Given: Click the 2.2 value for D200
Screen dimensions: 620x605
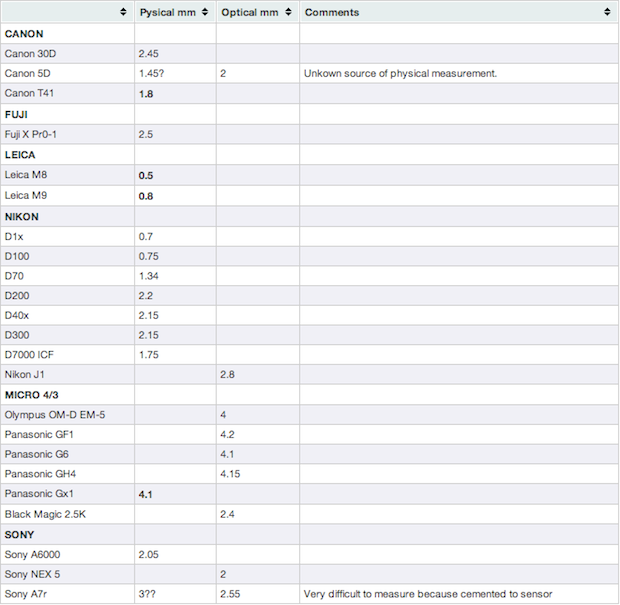Looking at the screenshot, I should pos(146,296).
